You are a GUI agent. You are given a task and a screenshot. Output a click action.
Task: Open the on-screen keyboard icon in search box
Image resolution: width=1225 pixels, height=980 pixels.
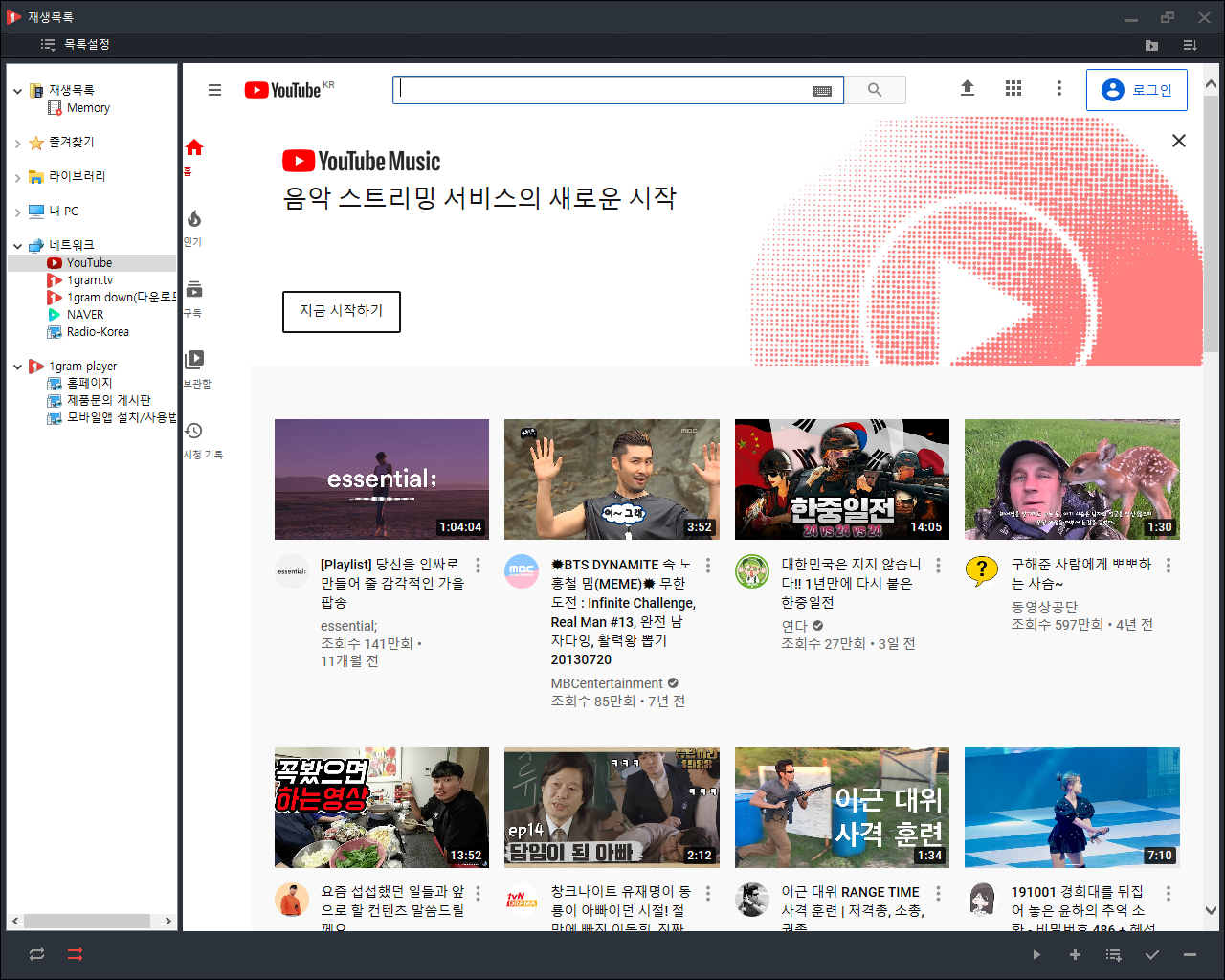point(822,90)
